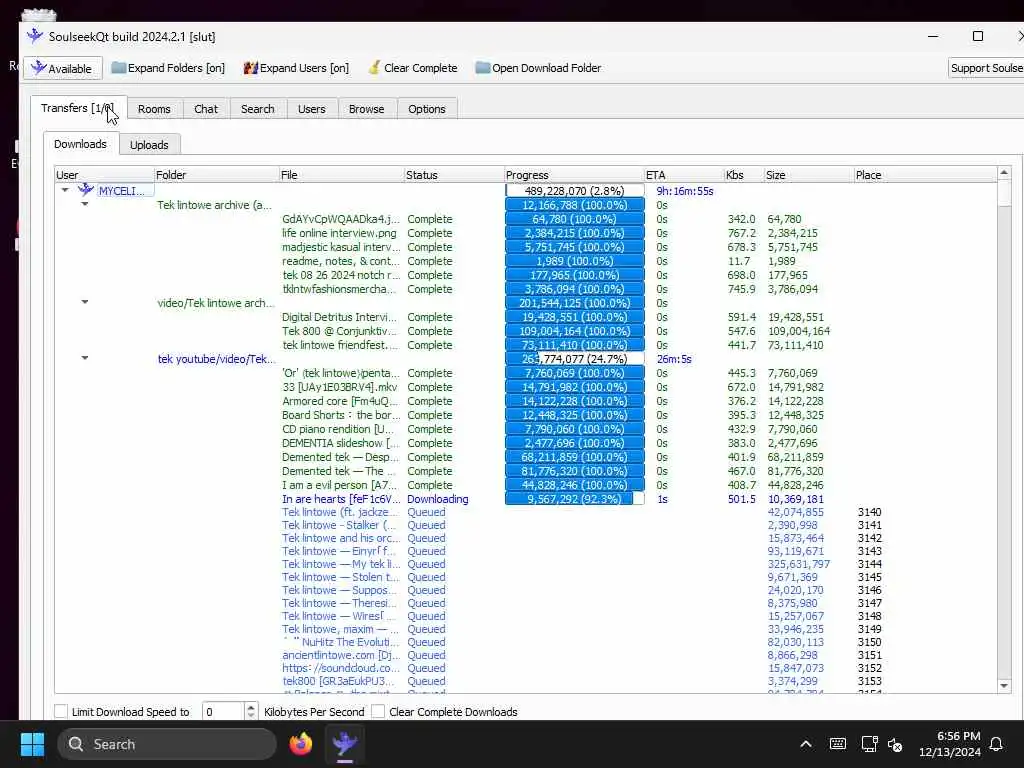The width and height of the screenshot is (1024, 768).
Task: Select downloading file In are hearts
Action: pyautogui.click(x=341, y=499)
